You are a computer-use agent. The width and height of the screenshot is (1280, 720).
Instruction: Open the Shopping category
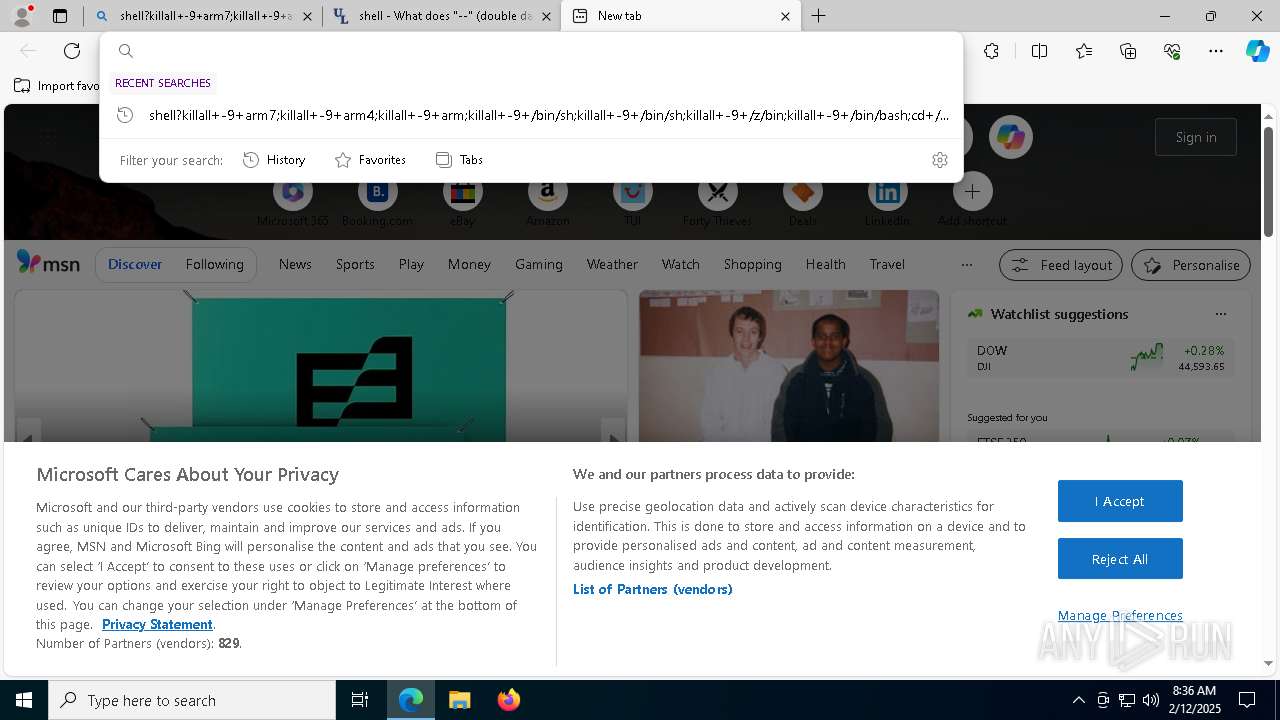pyautogui.click(x=752, y=264)
